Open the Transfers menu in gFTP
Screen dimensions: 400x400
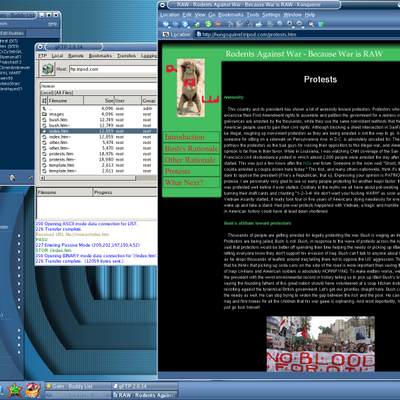(126, 56)
